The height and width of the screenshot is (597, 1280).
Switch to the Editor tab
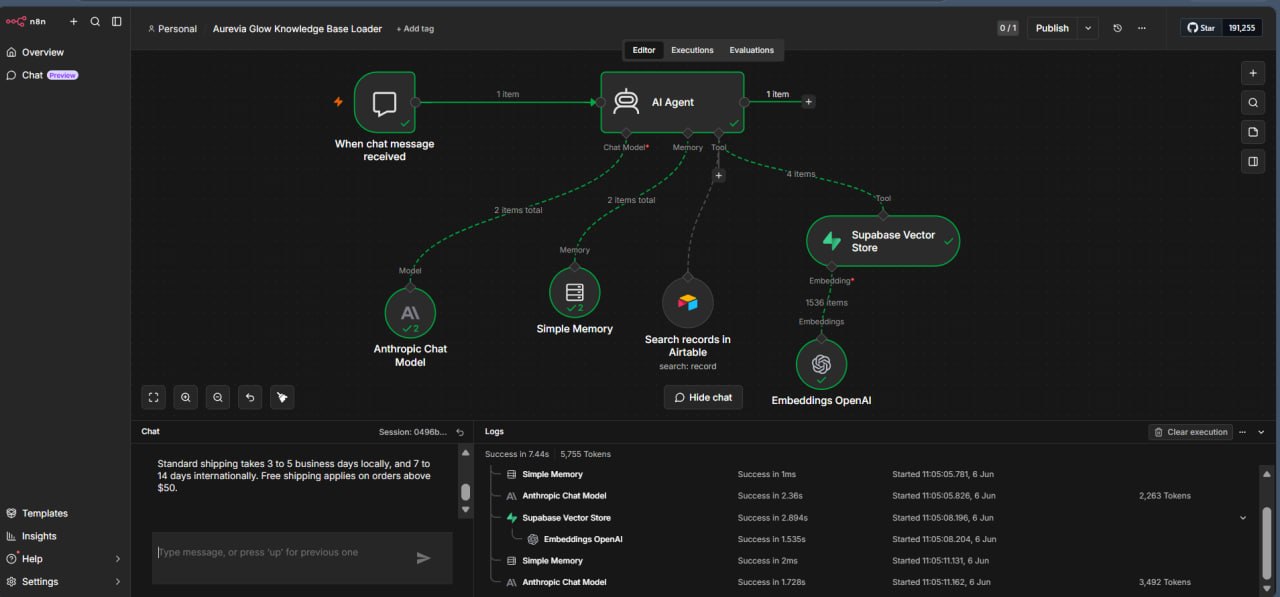(x=644, y=50)
